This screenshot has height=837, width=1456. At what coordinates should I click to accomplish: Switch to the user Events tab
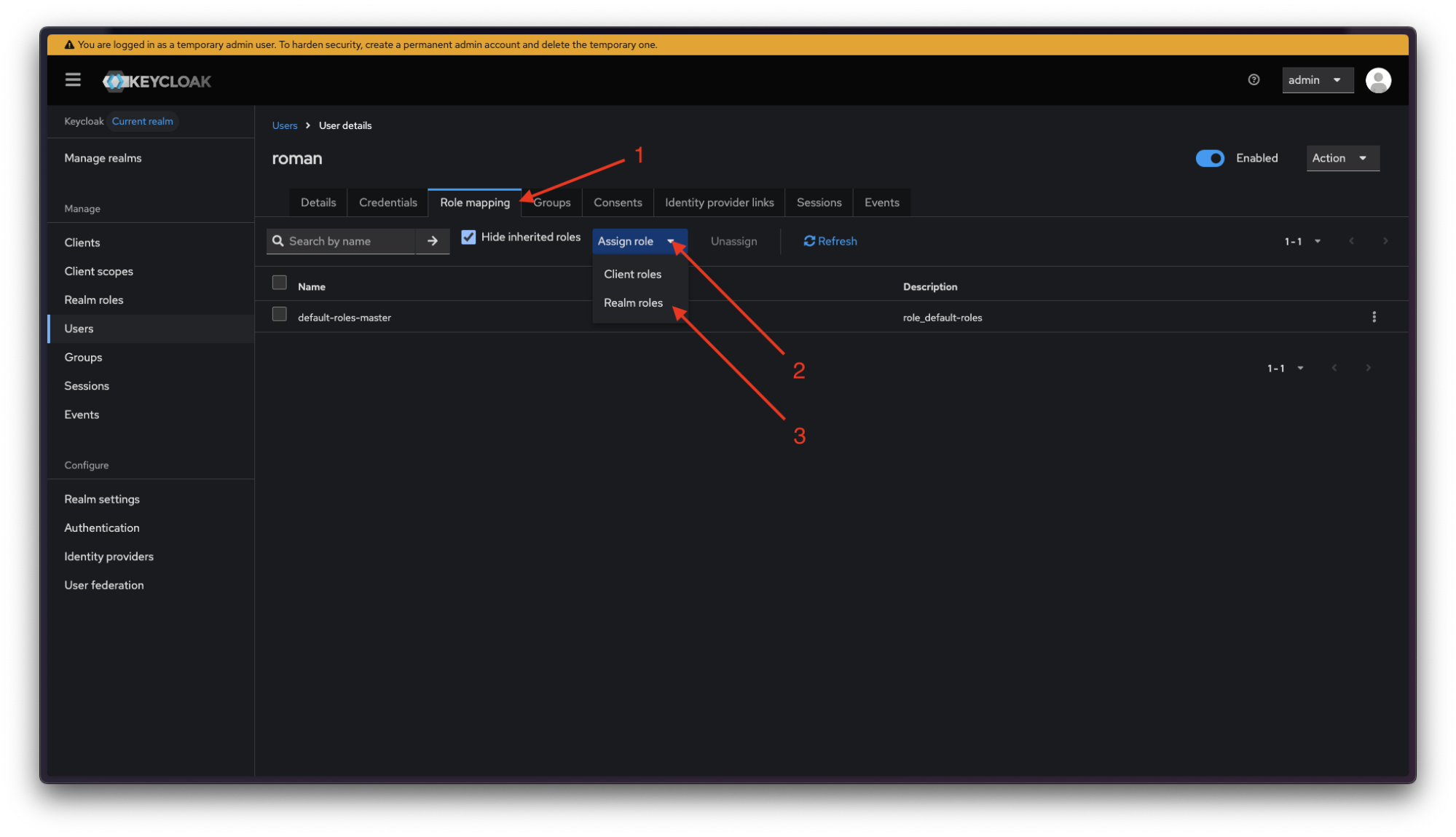point(881,203)
